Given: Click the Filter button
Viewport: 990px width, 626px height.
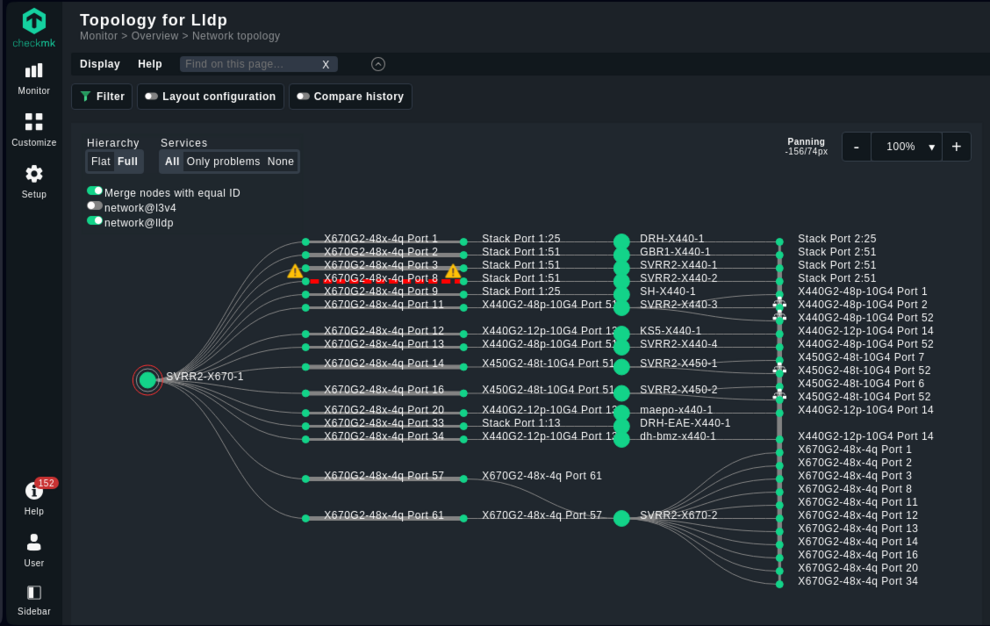Looking at the screenshot, I should [x=102, y=97].
